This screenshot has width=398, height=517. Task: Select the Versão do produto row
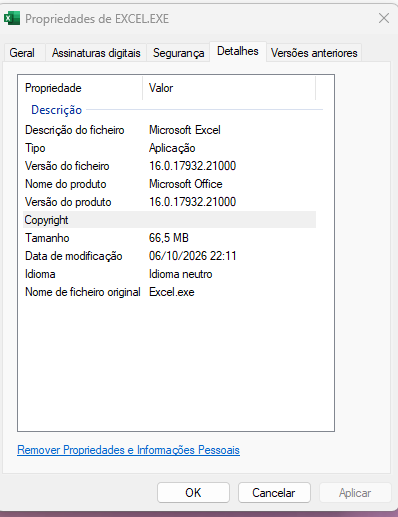pyautogui.click(x=169, y=202)
